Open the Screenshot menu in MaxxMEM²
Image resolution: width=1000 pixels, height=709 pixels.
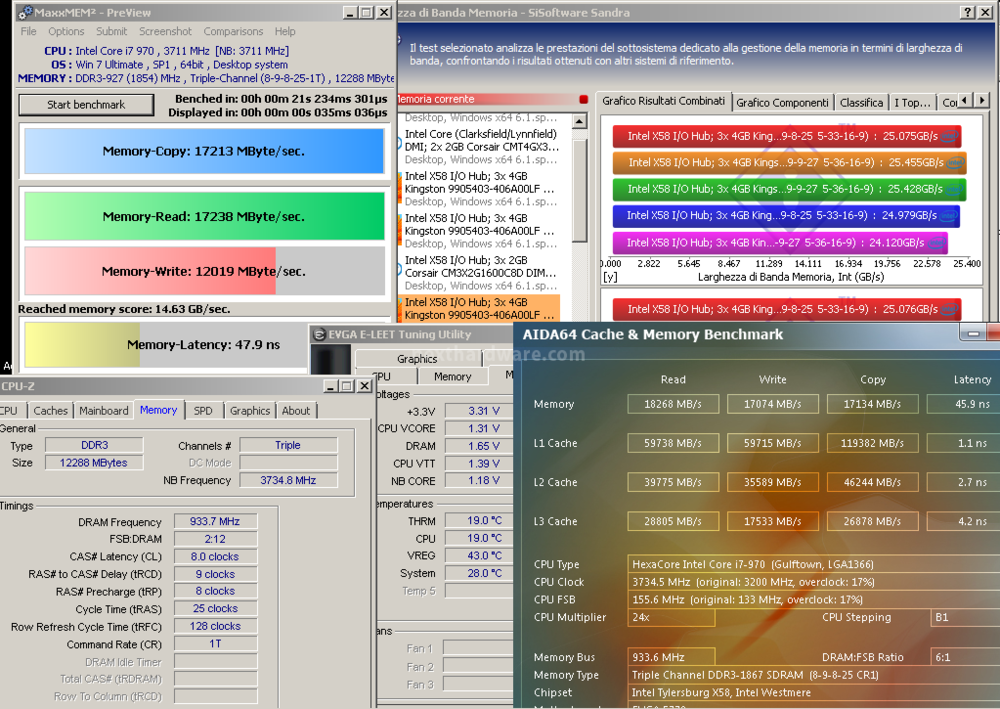coord(165,31)
